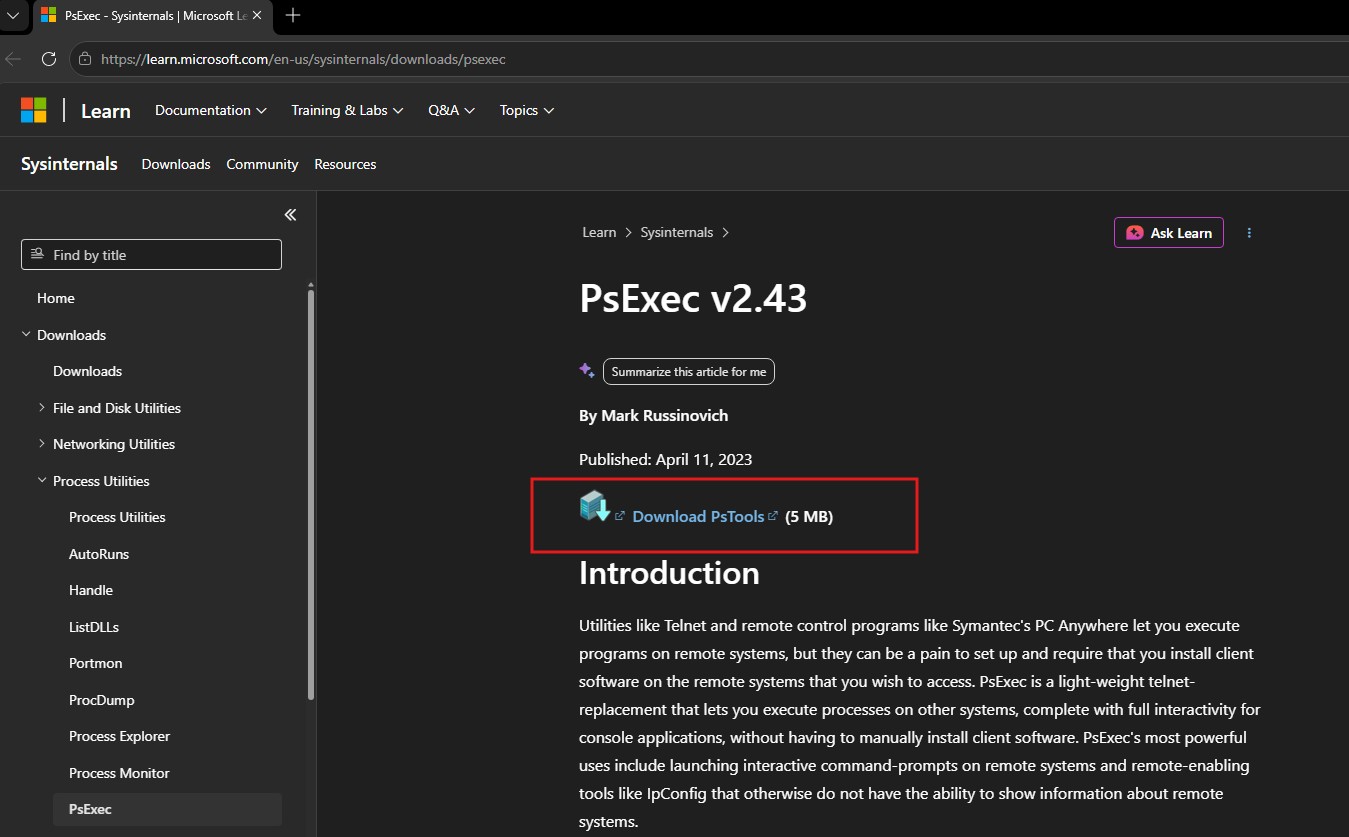Expand Networking Utilities tree node
Viewport: 1349px width, 837px height.
coord(42,444)
